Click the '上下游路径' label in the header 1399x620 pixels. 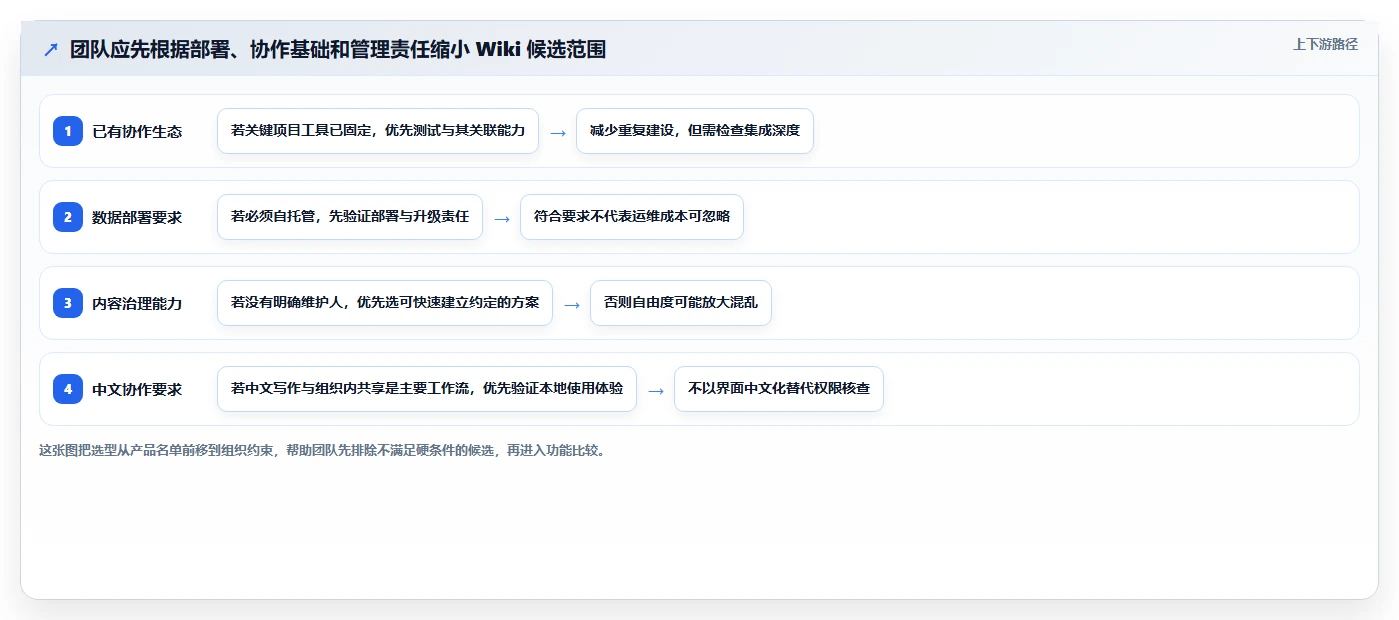coord(1325,44)
